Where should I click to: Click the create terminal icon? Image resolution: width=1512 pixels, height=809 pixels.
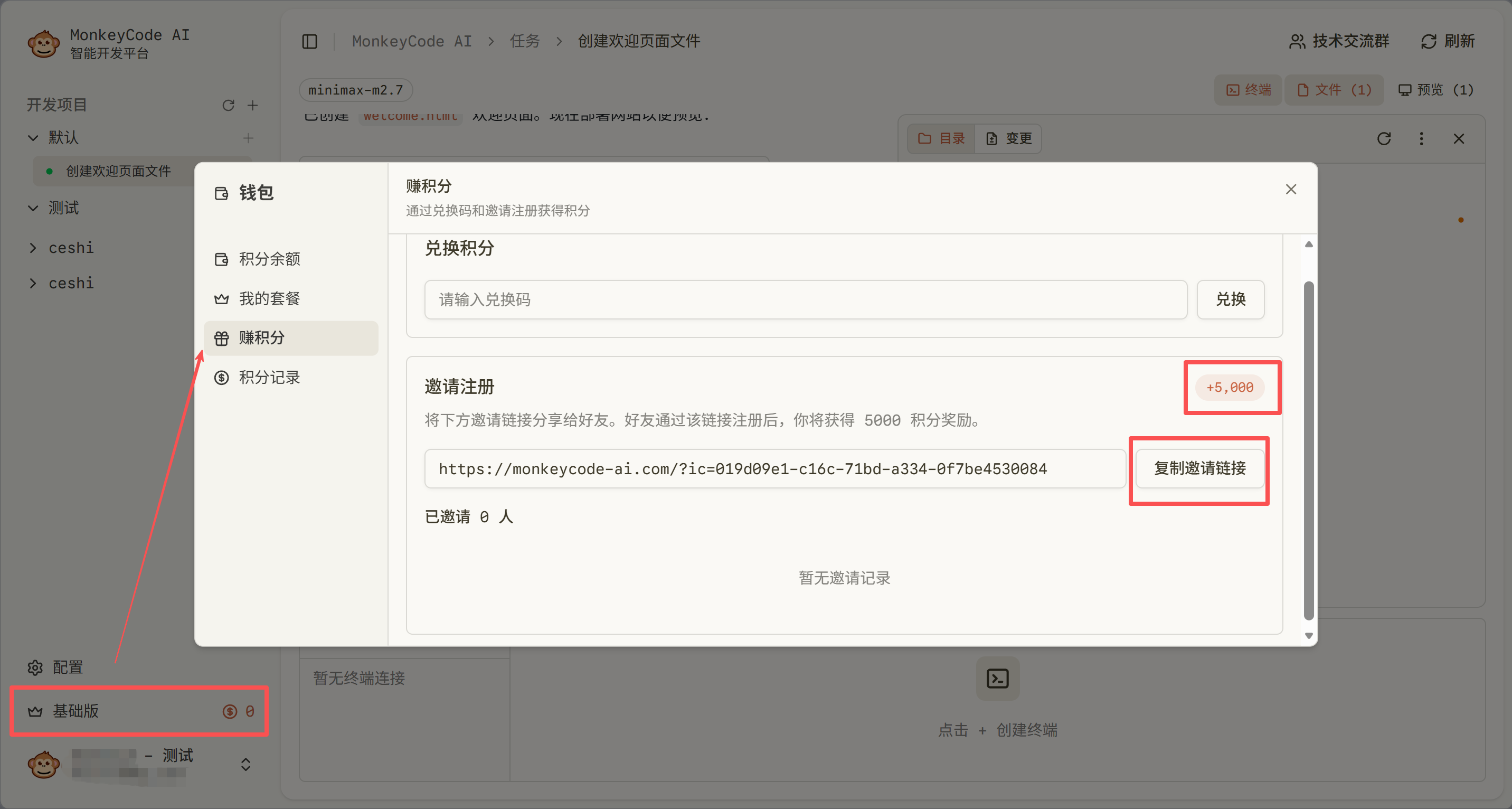click(x=997, y=678)
